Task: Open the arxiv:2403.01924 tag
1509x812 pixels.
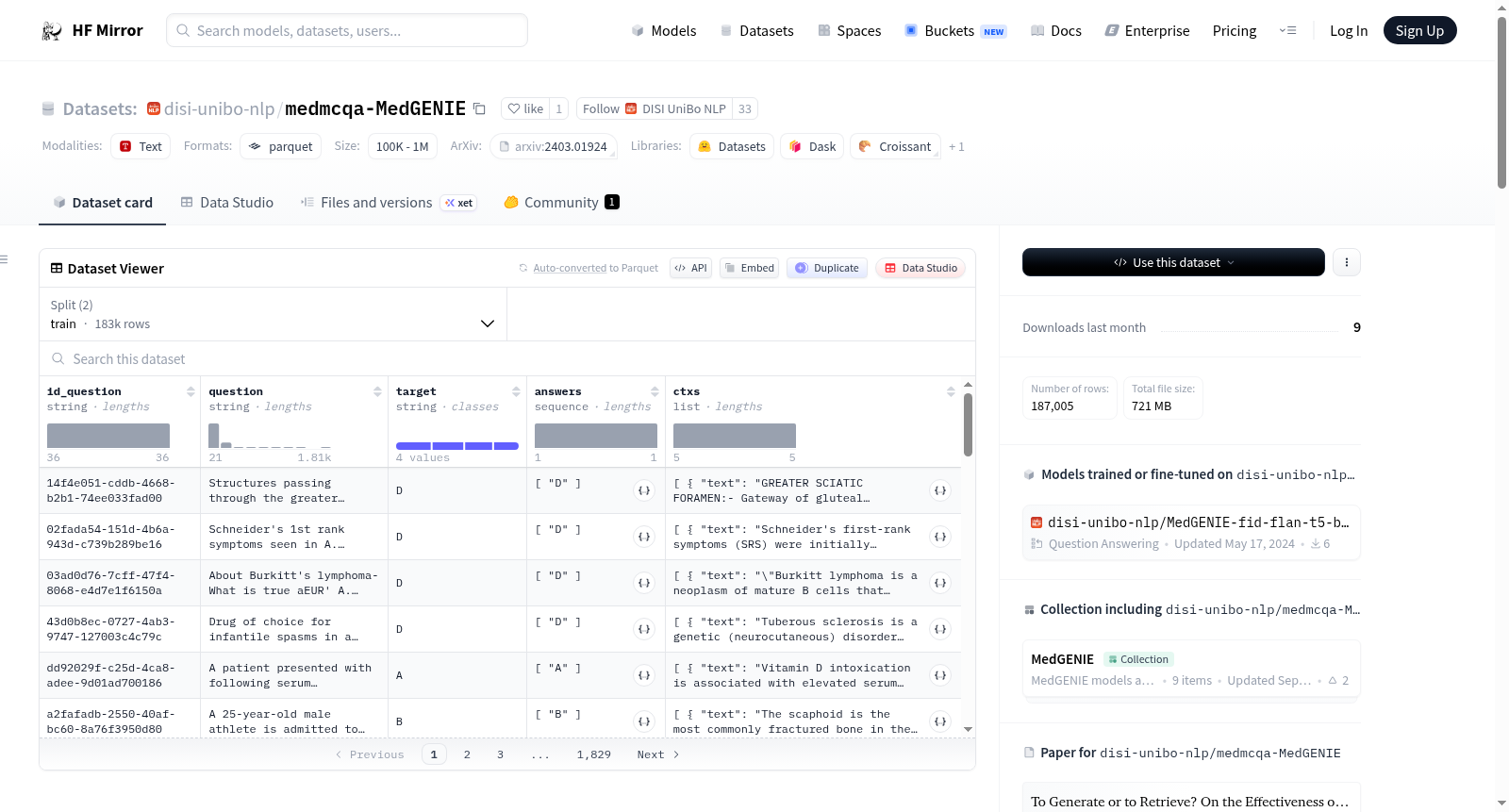Action: (x=554, y=146)
